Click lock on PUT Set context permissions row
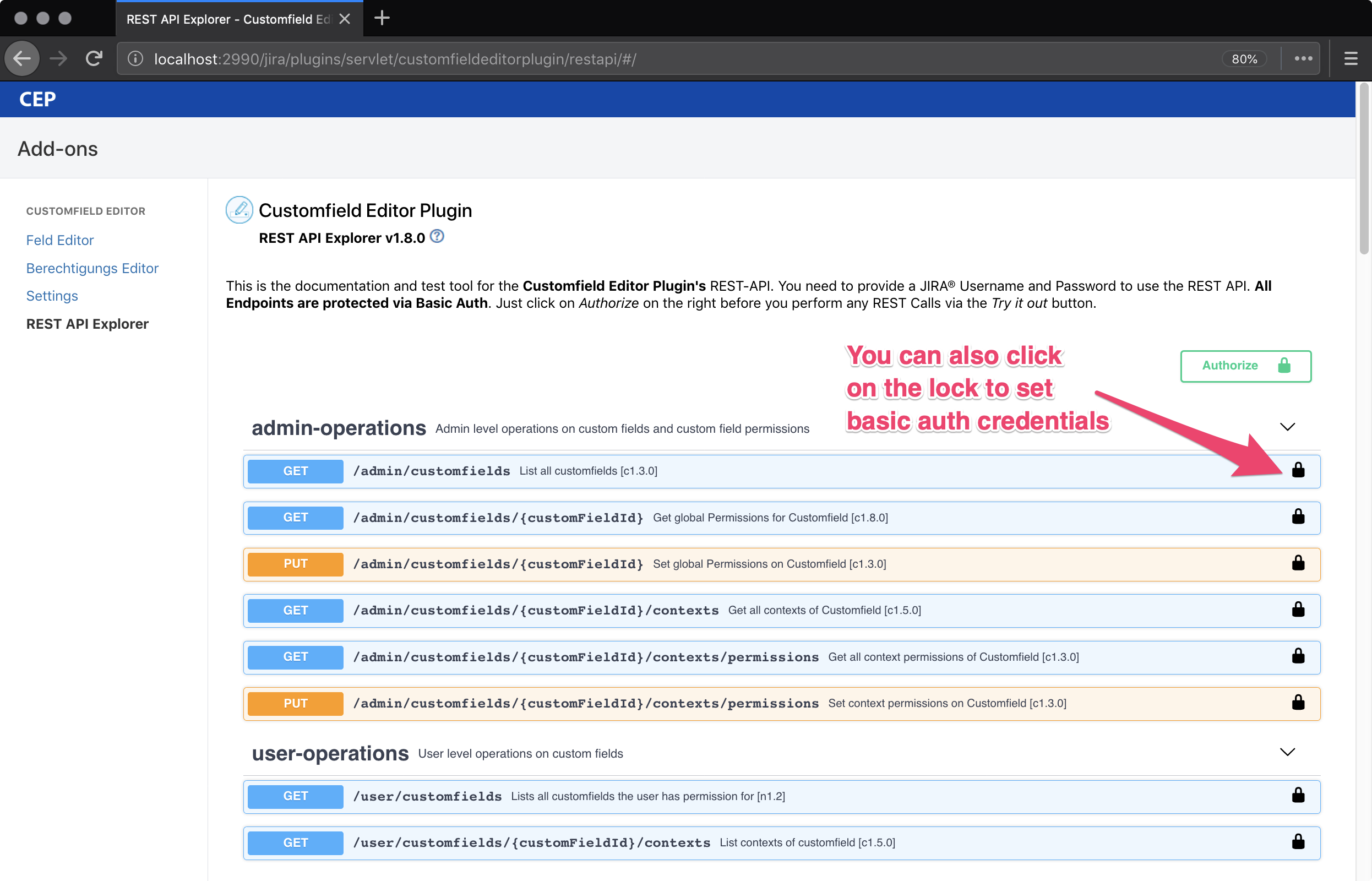Screen dimensions: 1372x881 1298,703
